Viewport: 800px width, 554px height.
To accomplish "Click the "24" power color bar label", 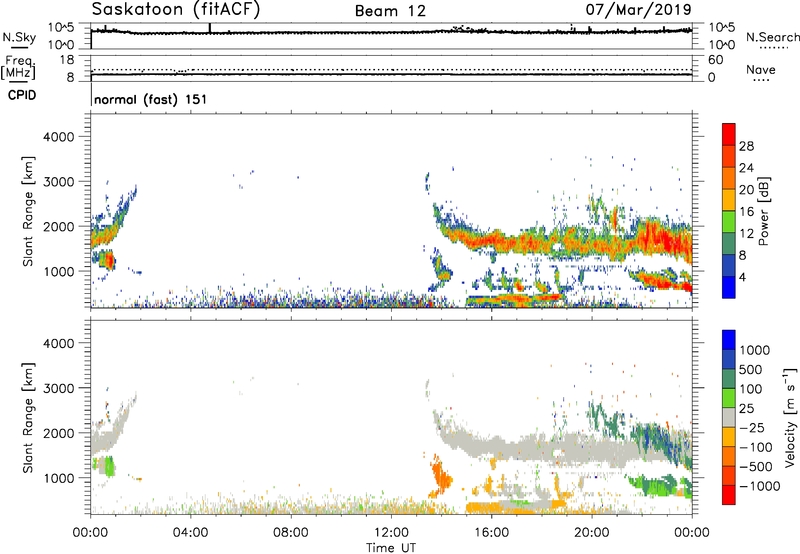I will 746,168.
